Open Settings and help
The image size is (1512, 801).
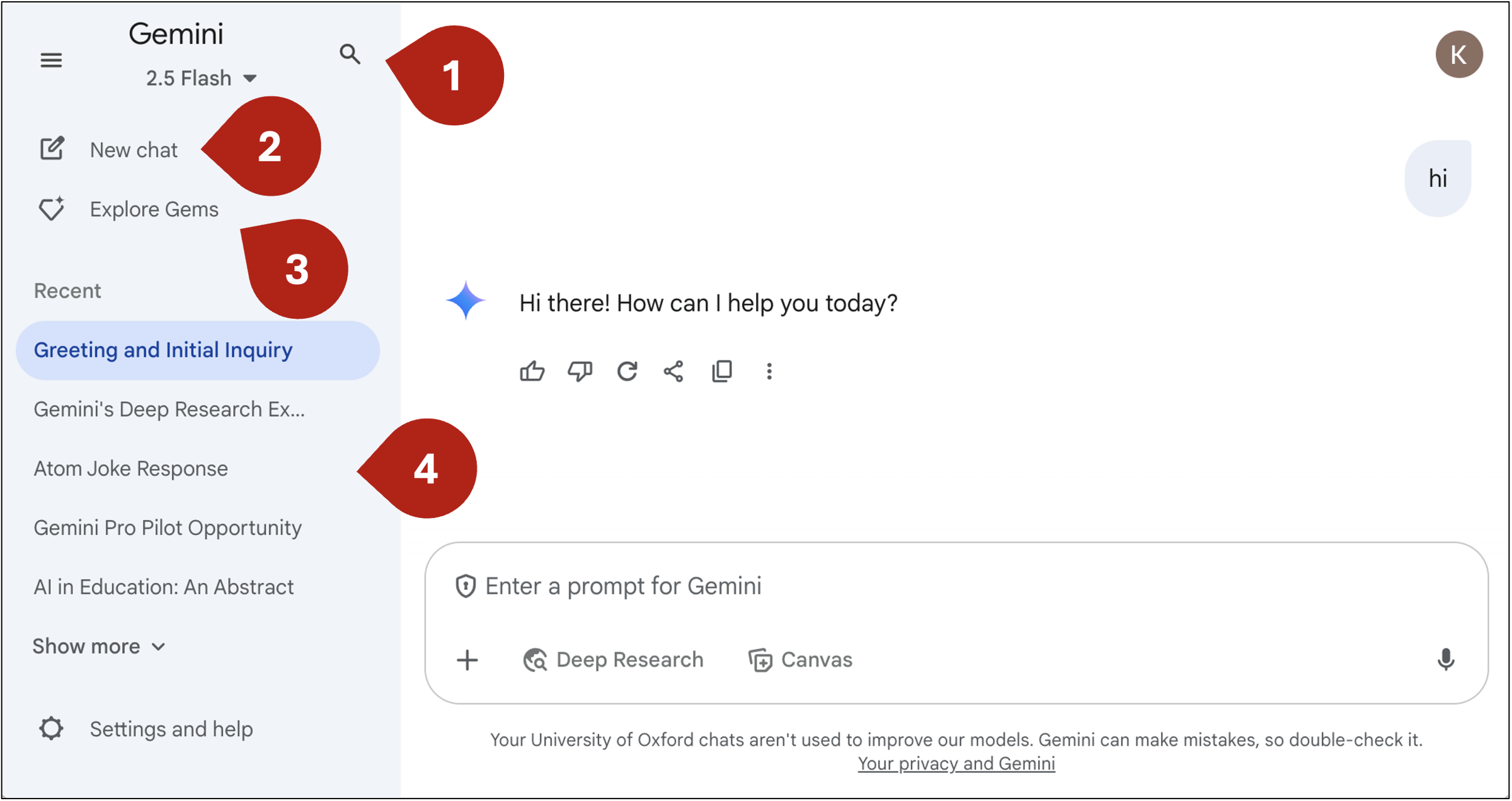click(x=146, y=729)
